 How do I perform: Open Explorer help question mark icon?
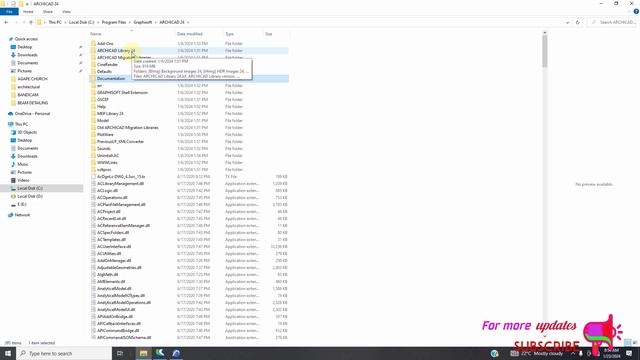pyautogui.click(x=636, y=12)
